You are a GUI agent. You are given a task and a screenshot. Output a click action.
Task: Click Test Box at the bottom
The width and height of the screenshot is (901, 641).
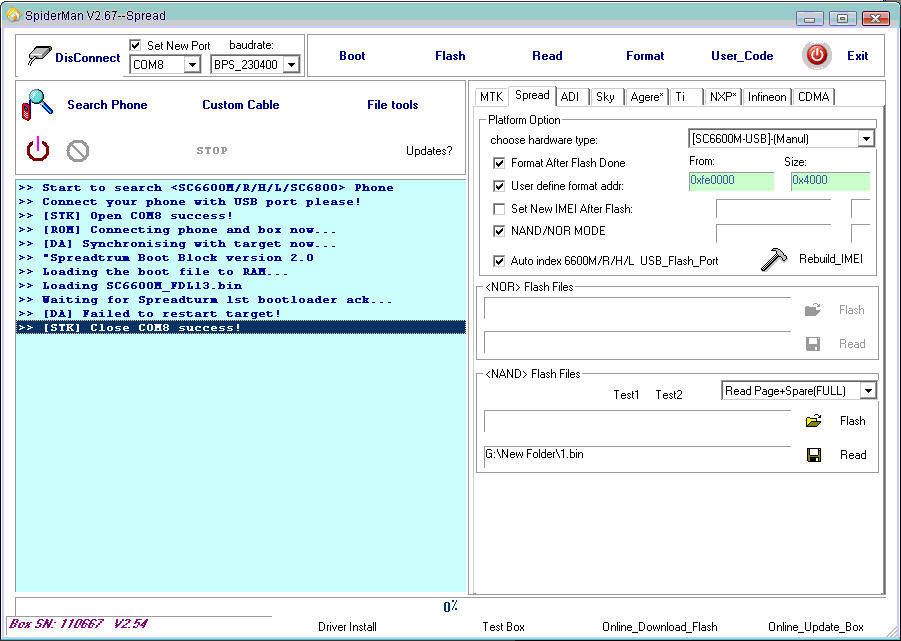pos(503,627)
